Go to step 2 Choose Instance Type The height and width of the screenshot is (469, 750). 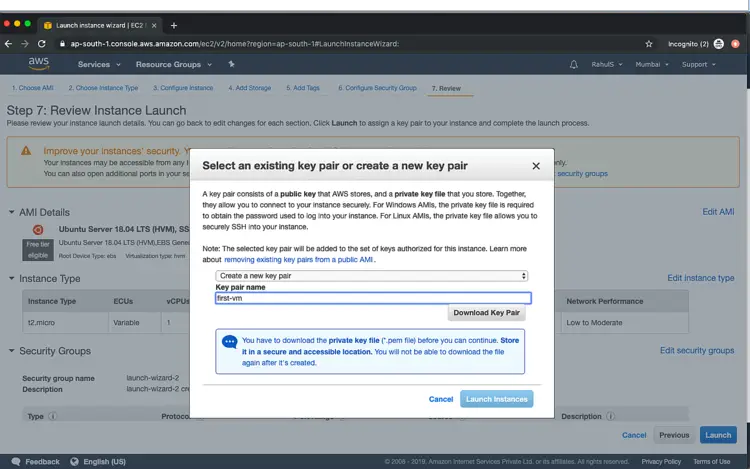tap(103, 88)
